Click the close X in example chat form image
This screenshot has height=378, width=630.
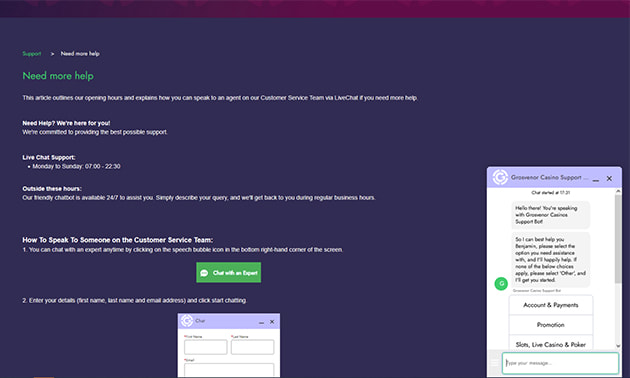tap(272, 322)
